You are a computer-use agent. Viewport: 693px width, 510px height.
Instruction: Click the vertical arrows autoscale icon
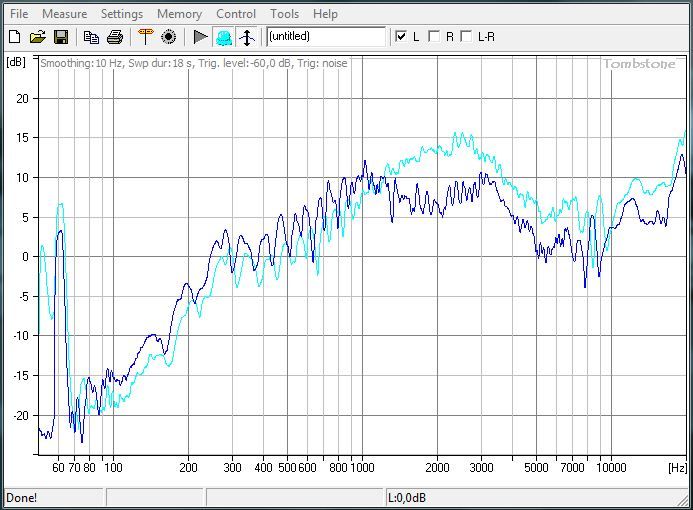[x=247, y=37]
